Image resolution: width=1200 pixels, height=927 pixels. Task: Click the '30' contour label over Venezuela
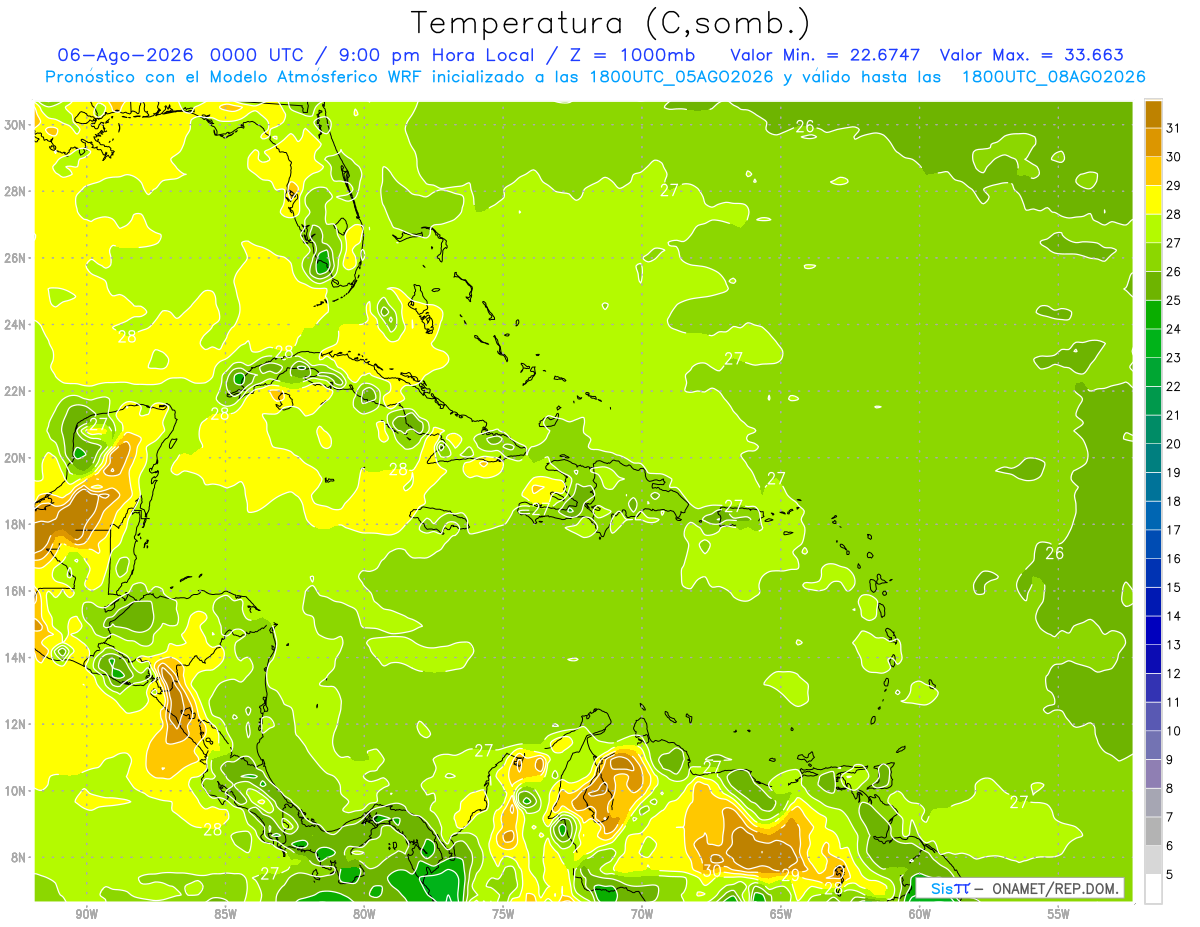pos(712,871)
